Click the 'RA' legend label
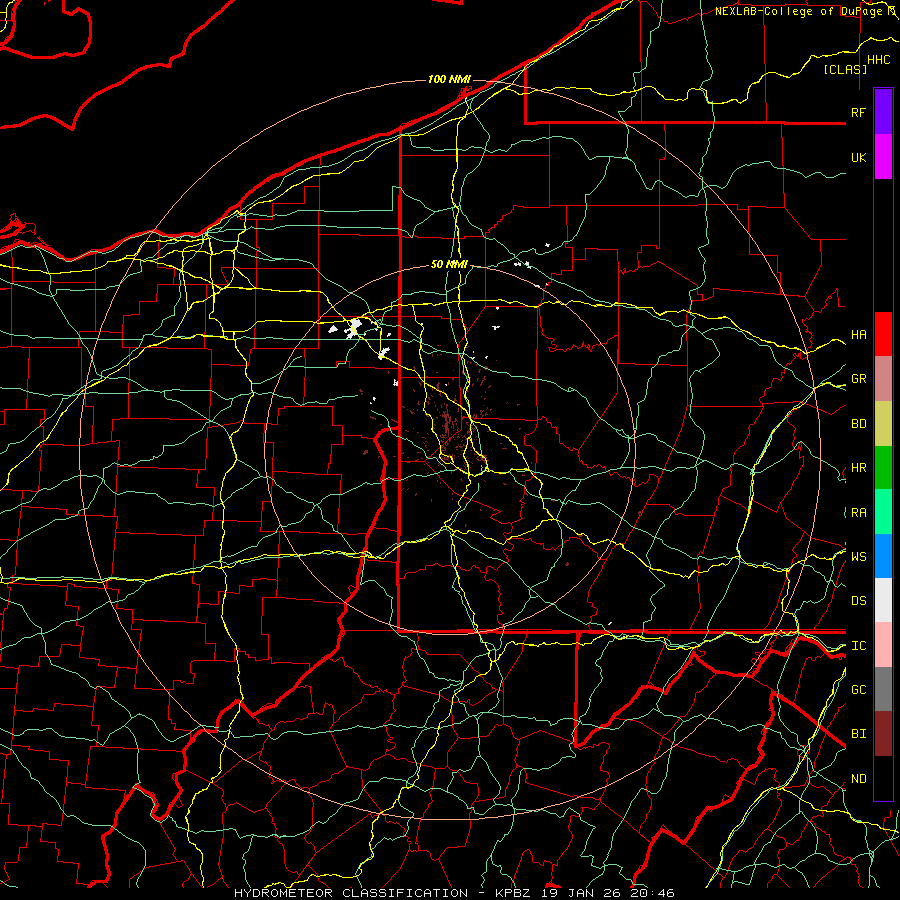Screen dimensions: 900x900 point(859,513)
